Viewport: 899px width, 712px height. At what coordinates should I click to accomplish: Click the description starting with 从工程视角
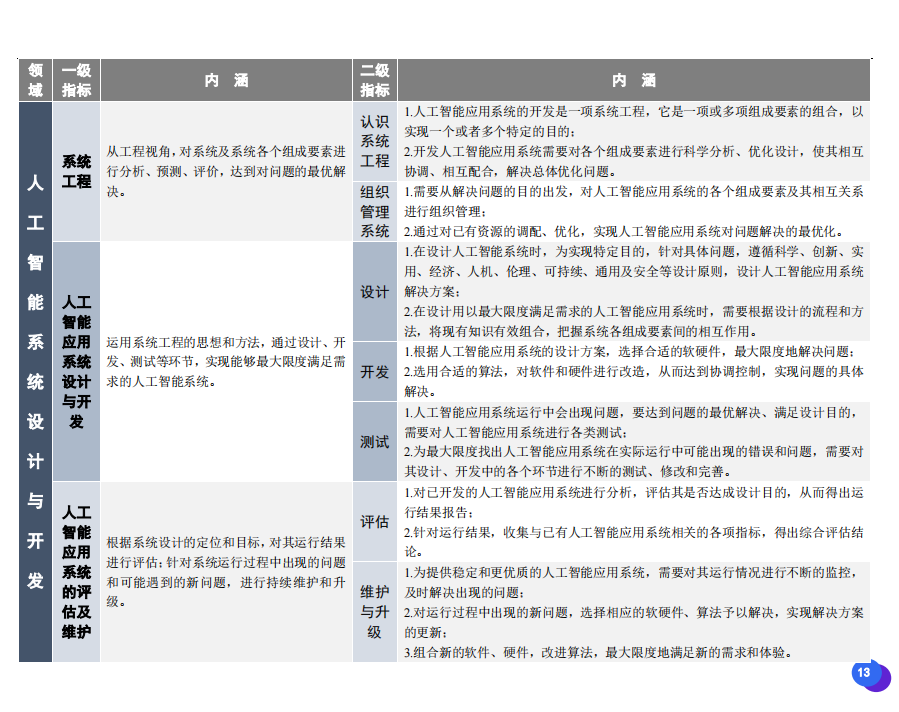227,171
